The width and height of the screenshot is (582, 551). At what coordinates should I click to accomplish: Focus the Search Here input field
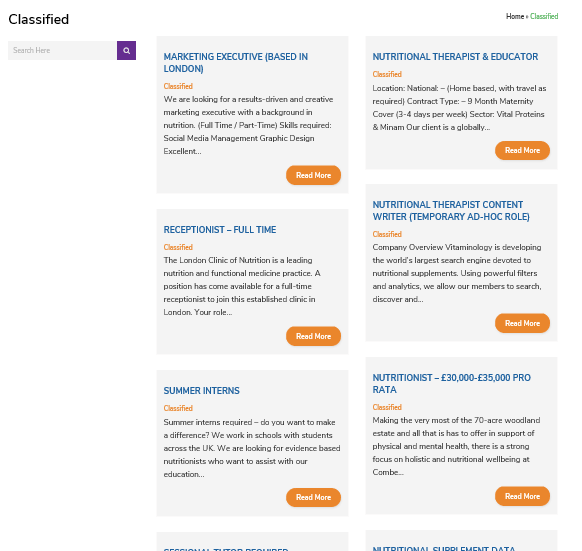(x=62, y=50)
